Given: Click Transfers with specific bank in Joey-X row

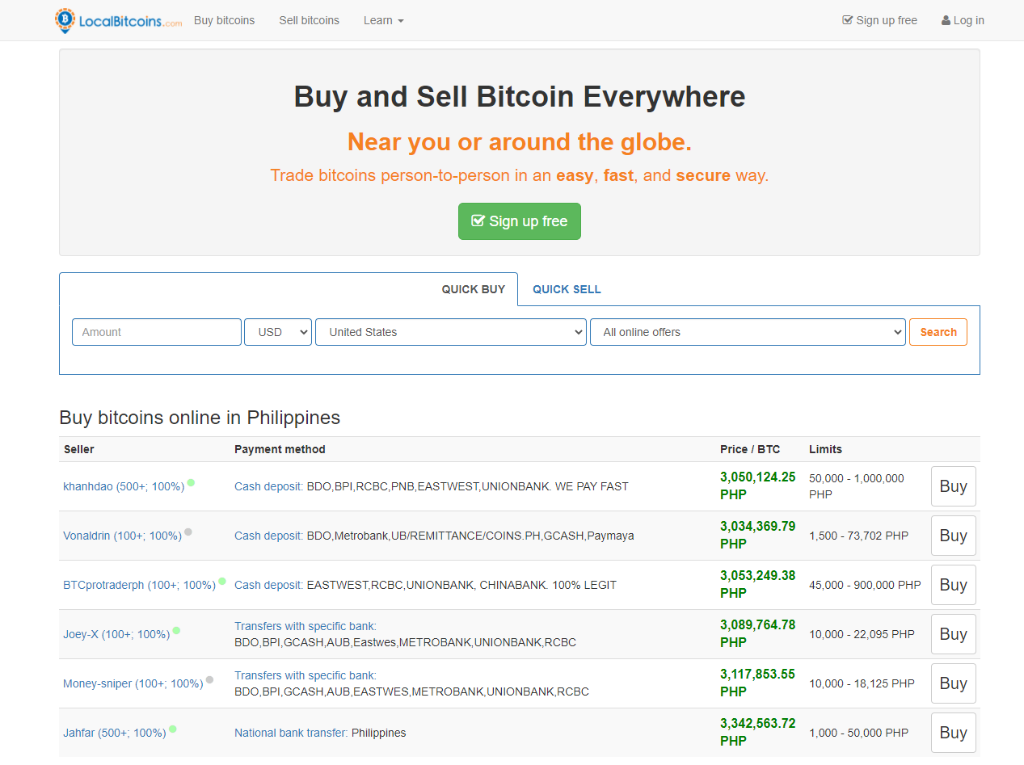Looking at the screenshot, I should [x=305, y=626].
